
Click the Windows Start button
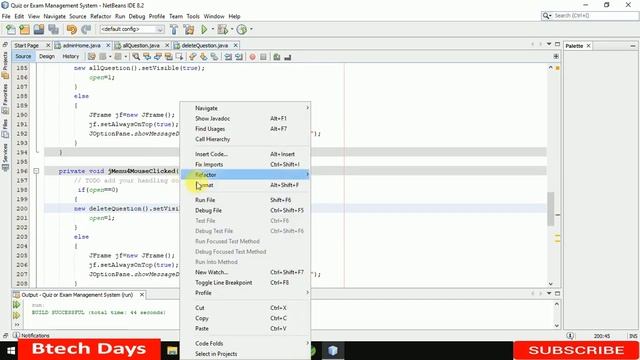[11, 351]
